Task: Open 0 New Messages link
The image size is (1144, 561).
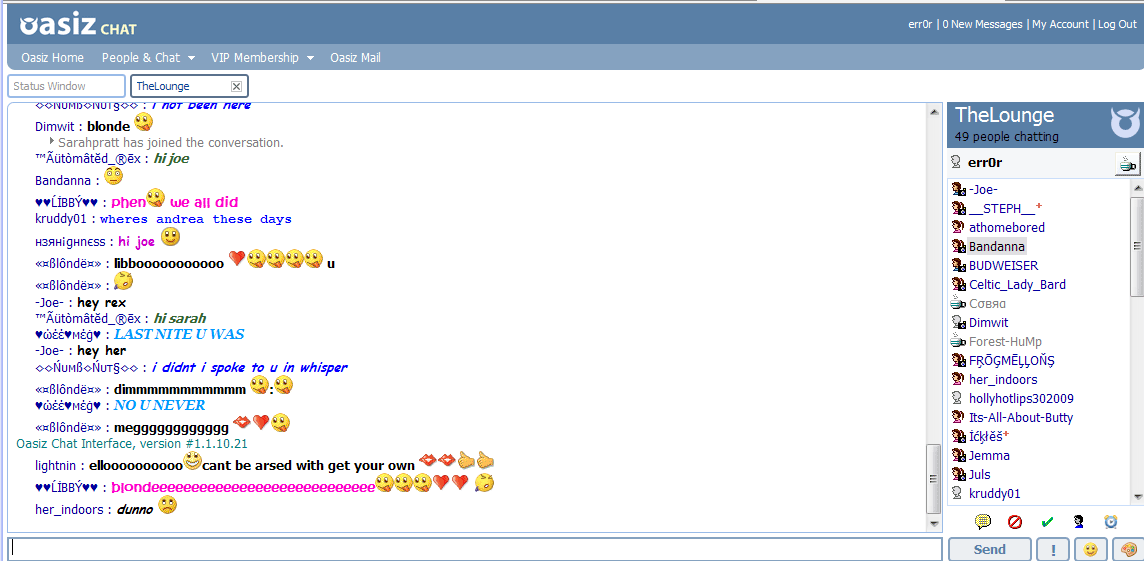Action: 982,24
